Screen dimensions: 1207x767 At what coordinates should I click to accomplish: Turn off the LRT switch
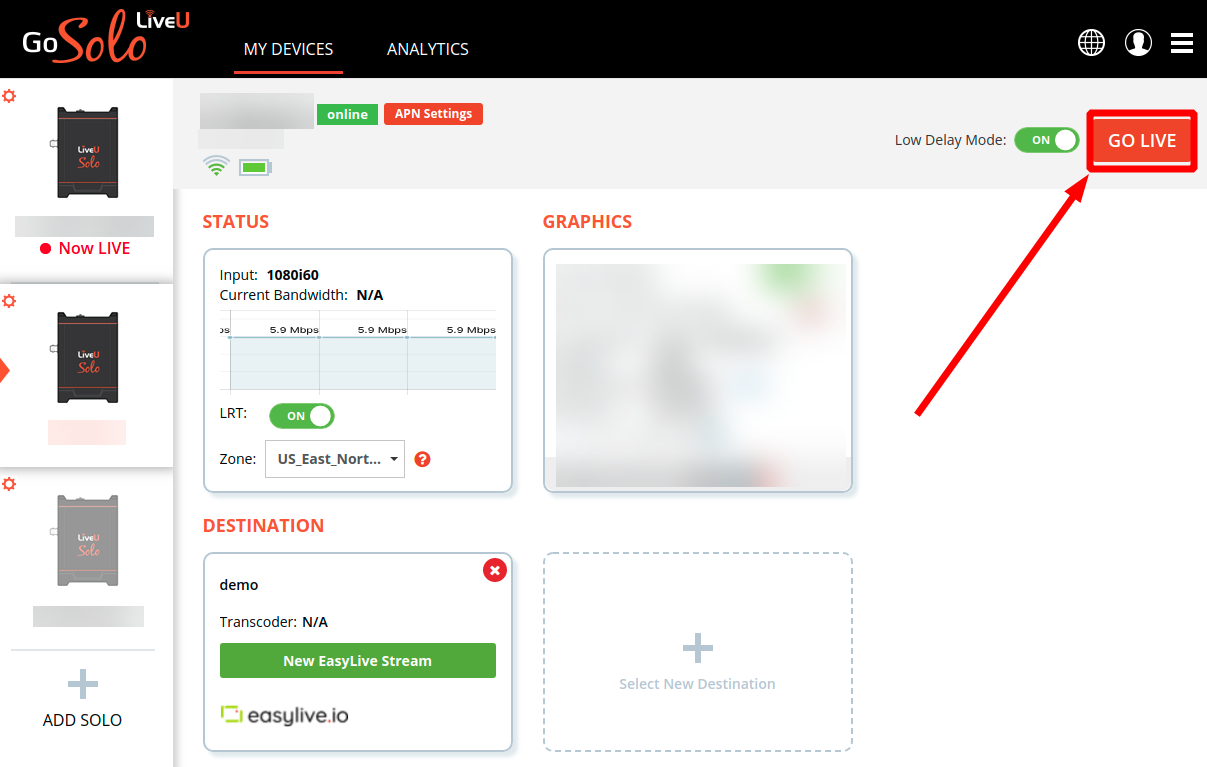[x=302, y=415]
